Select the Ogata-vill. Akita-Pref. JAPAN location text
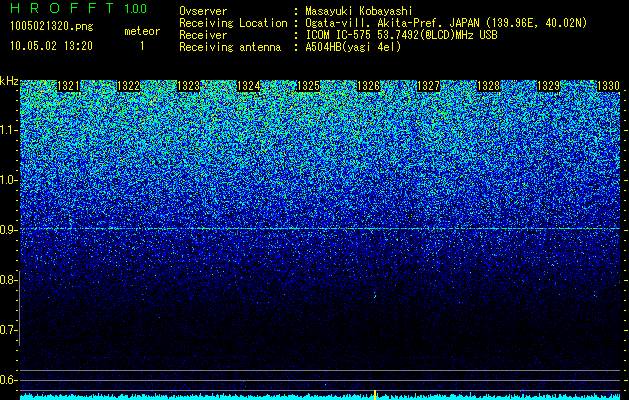 point(446,23)
